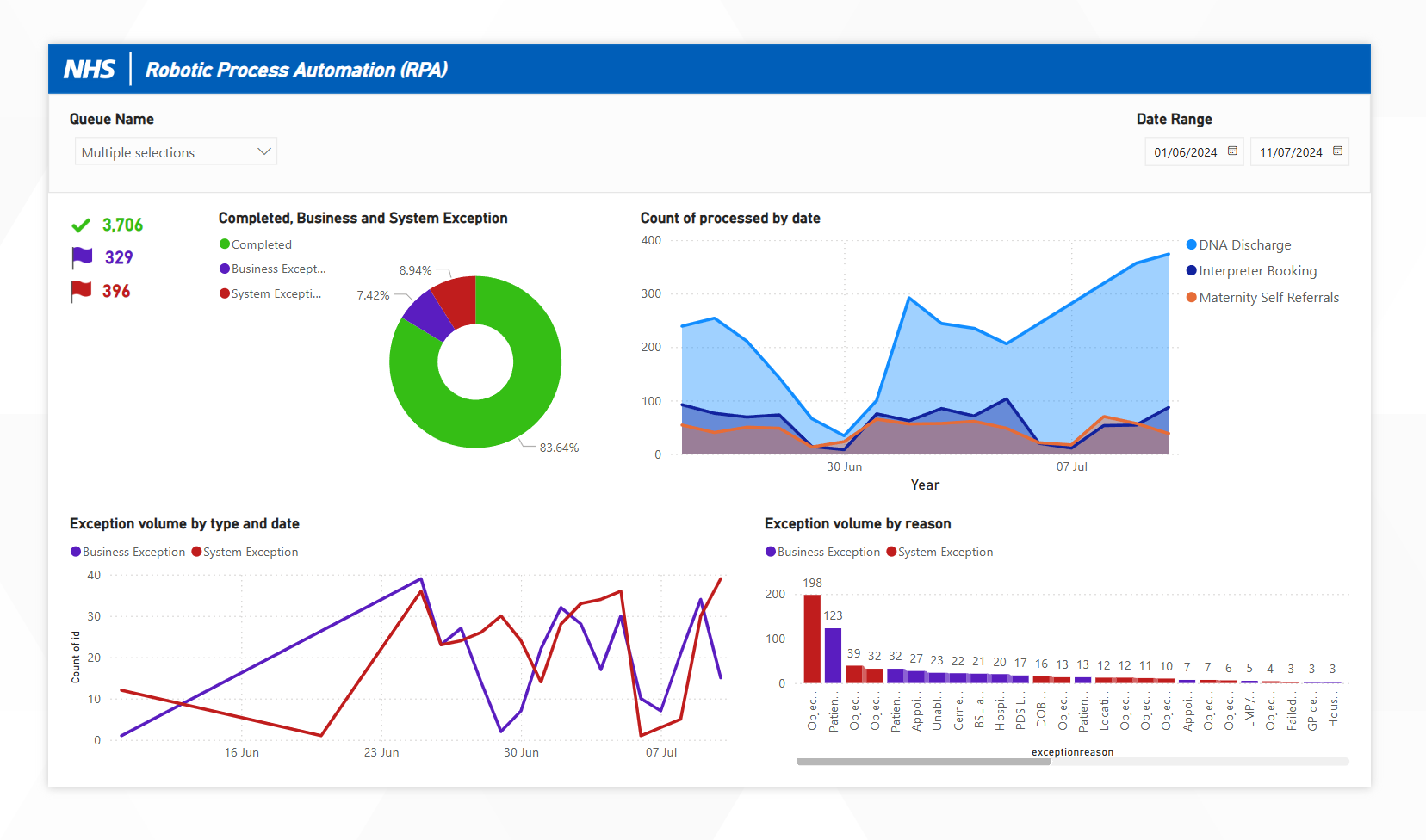Viewport: 1426px width, 840px height.
Task: Click Business Exception legend in volume by reason chart
Action: [x=823, y=552]
